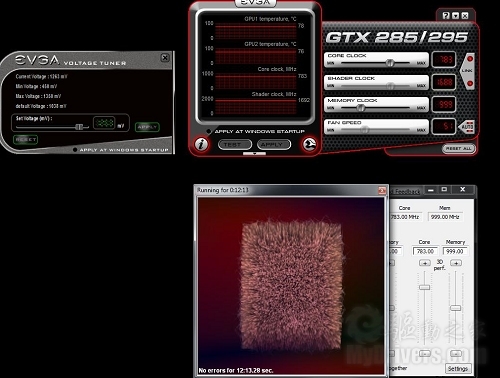The width and height of the screenshot is (500, 378).
Task: Close the clock panel window
Action: click(x=463, y=189)
